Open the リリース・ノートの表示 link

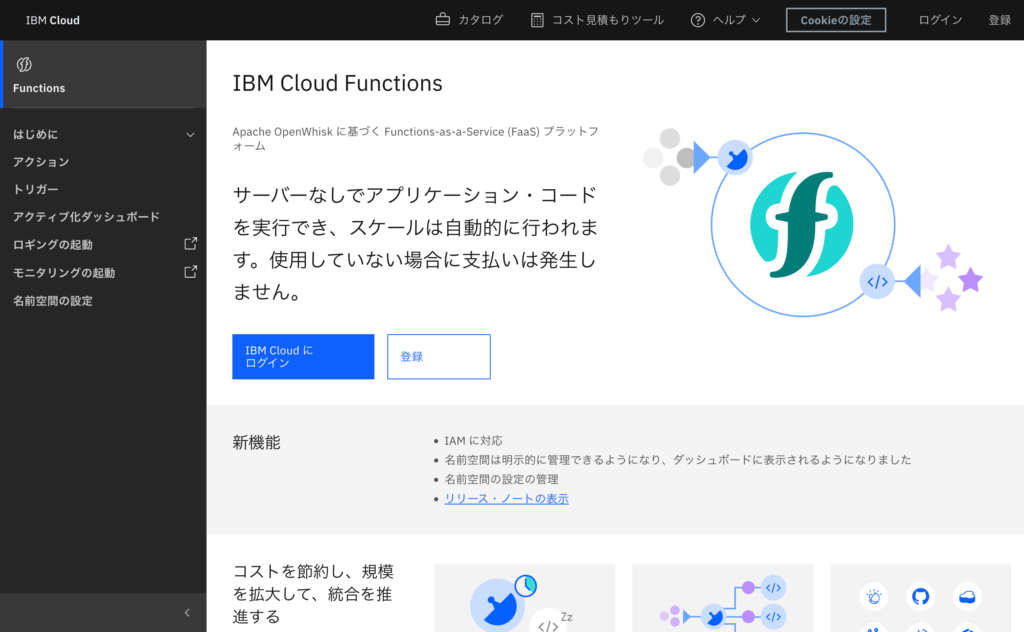click(506, 498)
